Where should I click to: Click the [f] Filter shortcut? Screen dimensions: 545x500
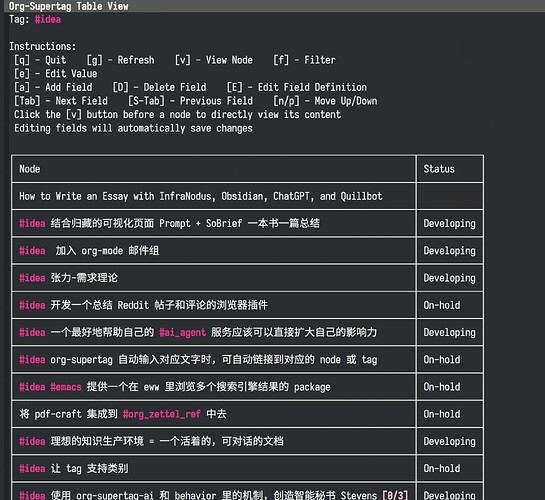pyautogui.click(x=304, y=60)
